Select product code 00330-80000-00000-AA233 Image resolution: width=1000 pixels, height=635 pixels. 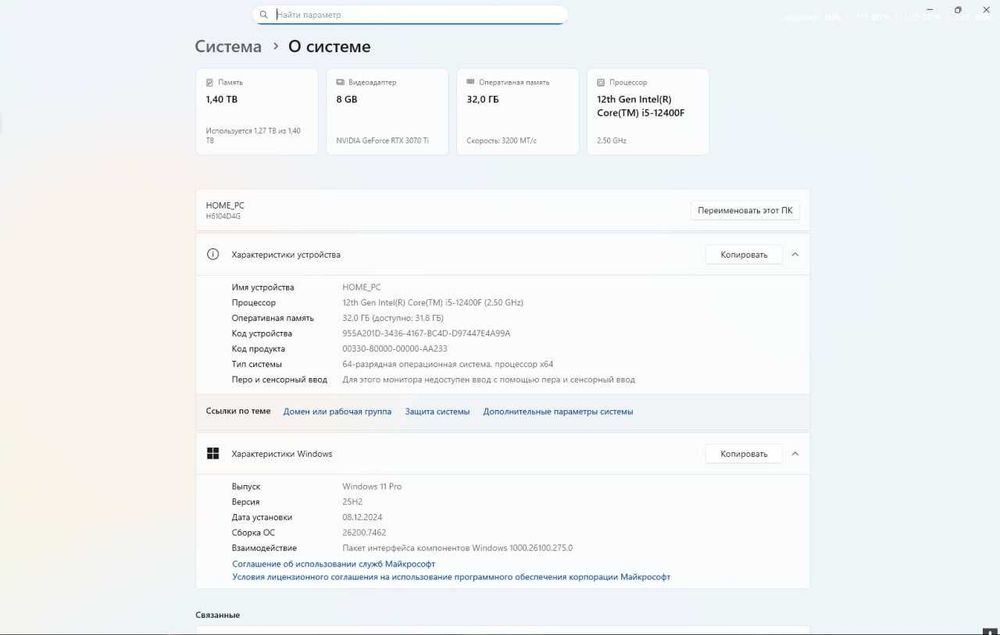pyautogui.click(x=395, y=349)
